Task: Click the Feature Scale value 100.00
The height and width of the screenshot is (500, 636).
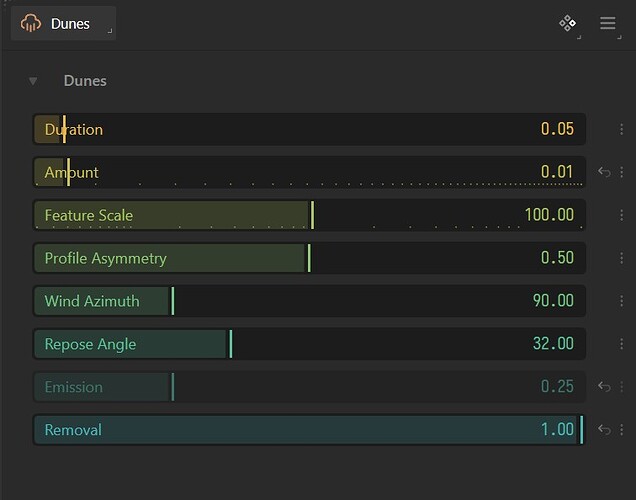Action: click(x=549, y=215)
